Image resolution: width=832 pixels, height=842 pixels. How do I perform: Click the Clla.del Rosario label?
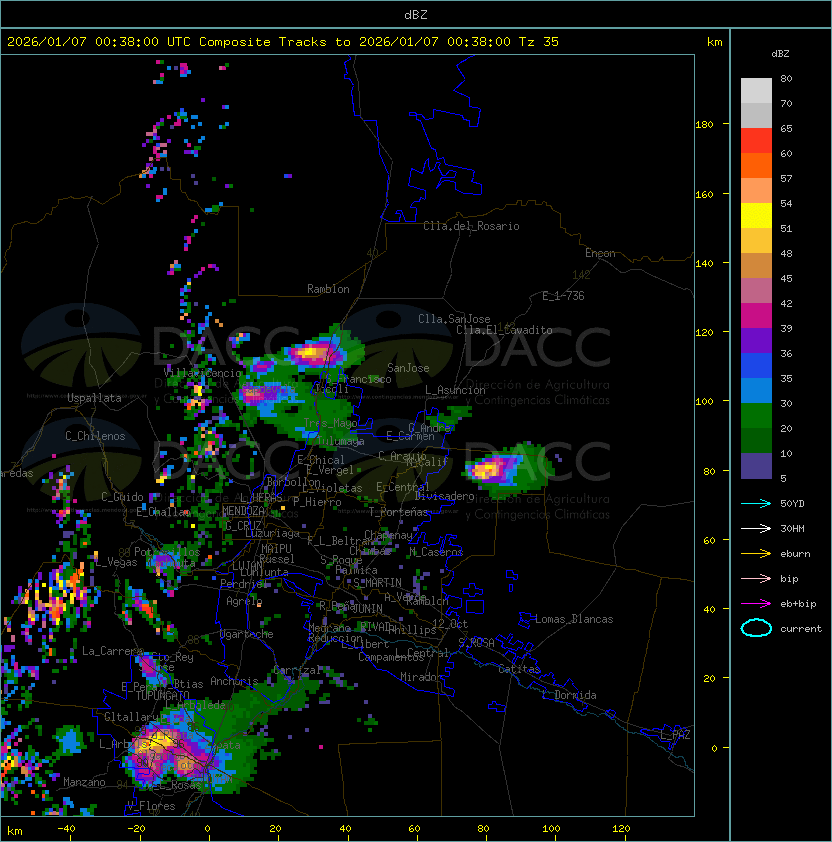[471, 226]
